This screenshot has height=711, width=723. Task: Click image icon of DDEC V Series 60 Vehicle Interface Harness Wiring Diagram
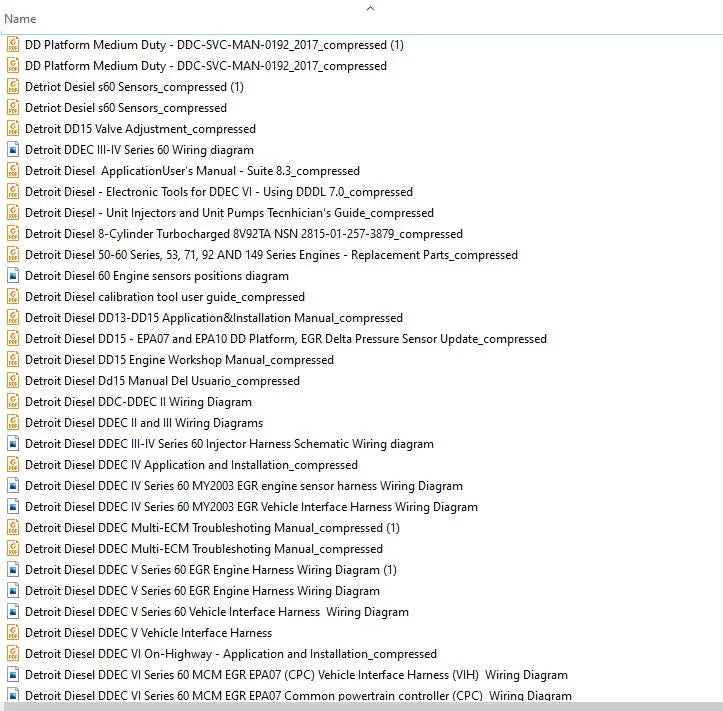(13, 612)
